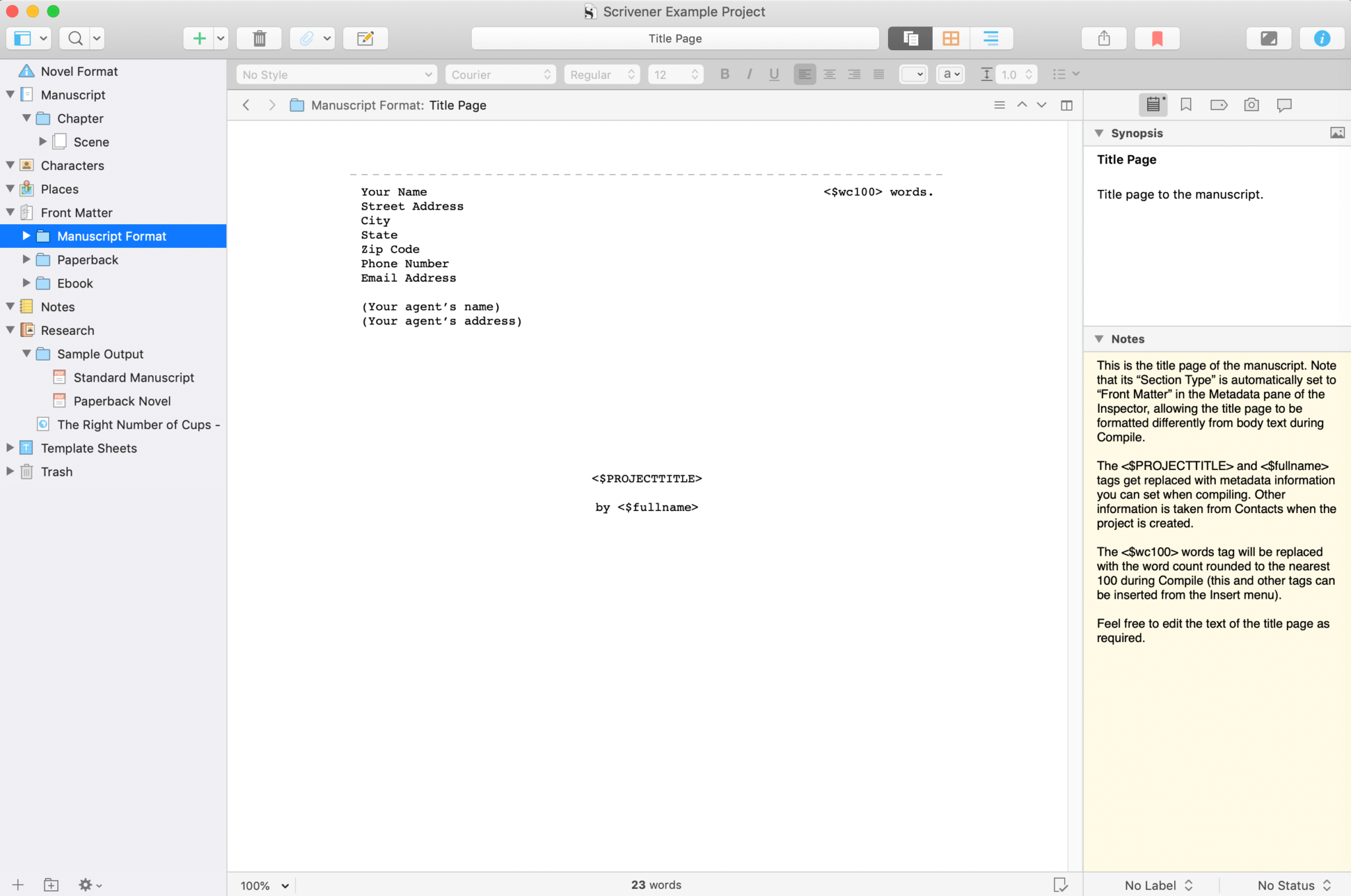Switch to Outliner view mode

(991, 38)
